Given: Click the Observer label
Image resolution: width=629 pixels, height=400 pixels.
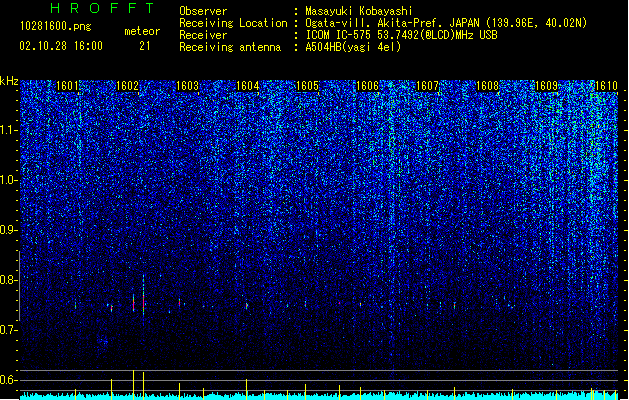Looking at the screenshot, I should [203, 11].
